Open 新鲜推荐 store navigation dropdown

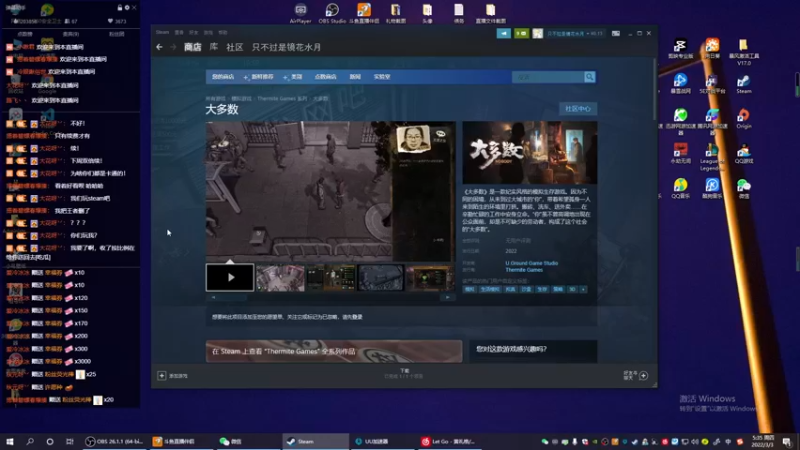[x=259, y=77]
